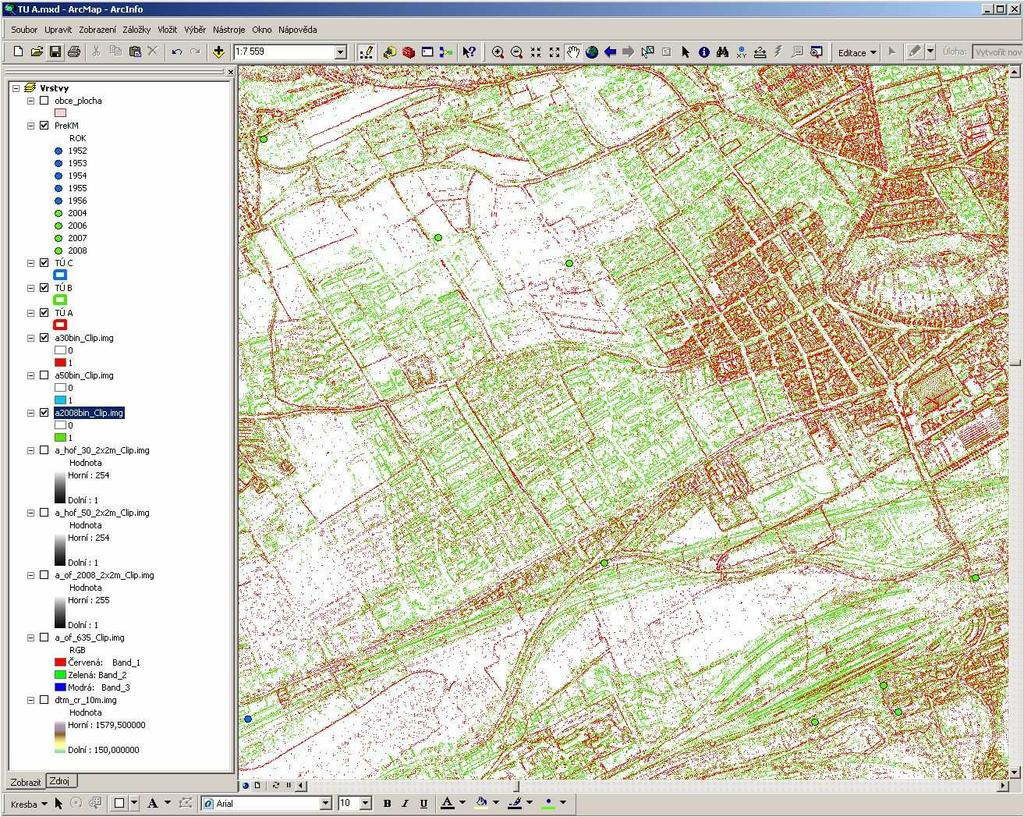Open the ModelBuilder window
This screenshot has height=817, width=1024.
click(447, 52)
